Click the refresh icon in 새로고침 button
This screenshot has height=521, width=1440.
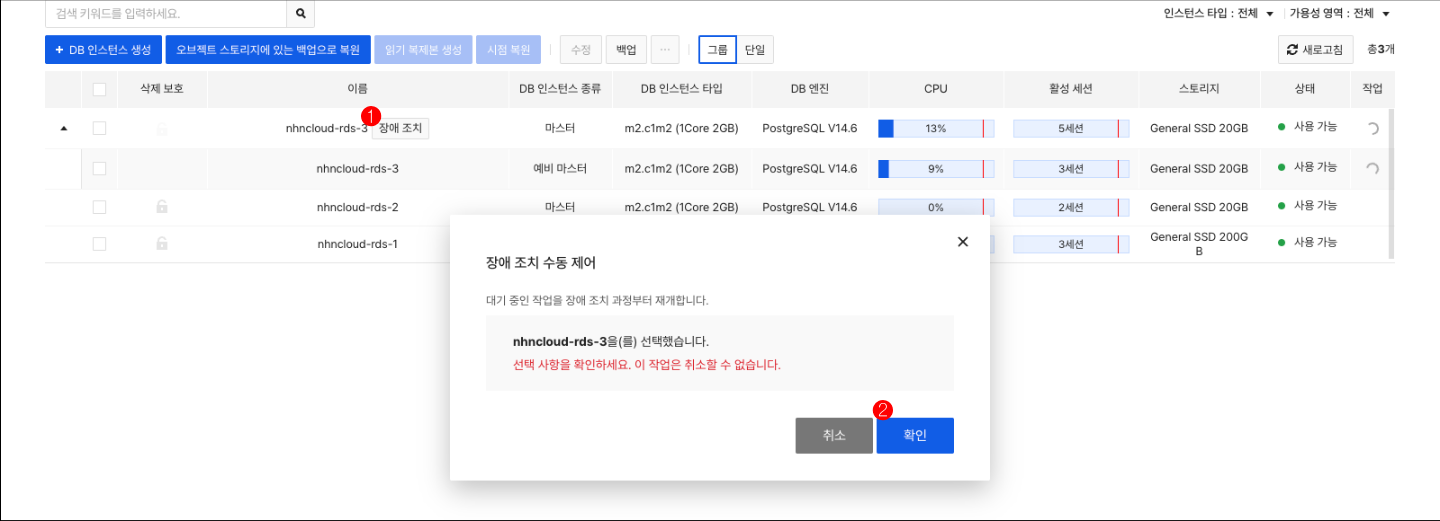tap(1292, 50)
